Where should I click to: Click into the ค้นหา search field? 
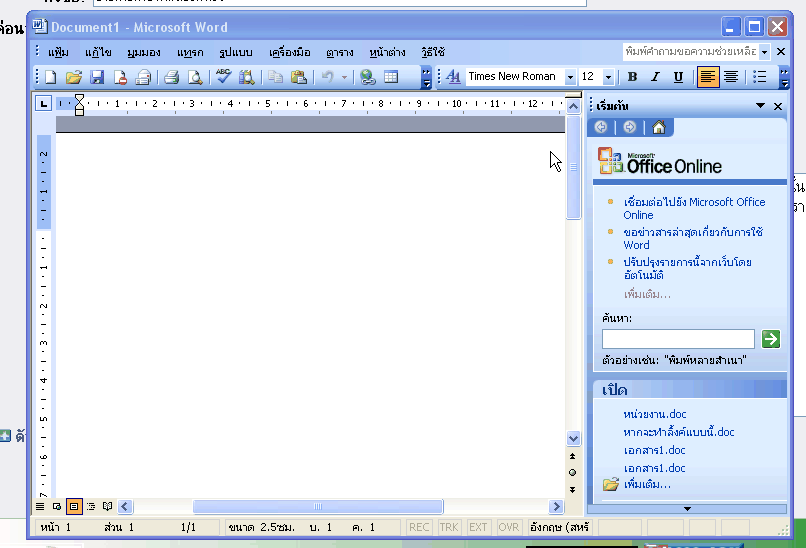tap(678, 339)
